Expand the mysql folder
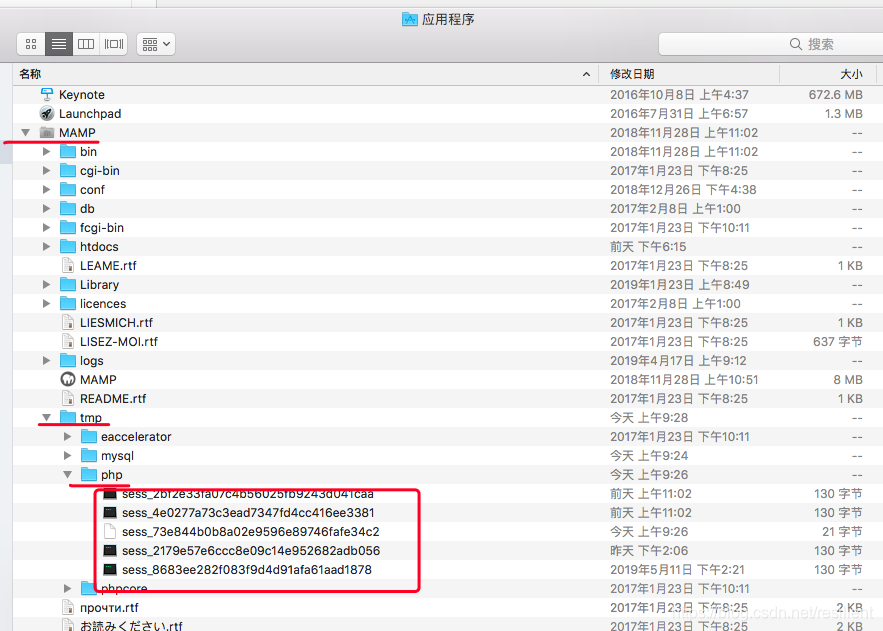This screenshot has height=631, width=883. click(68, 456)
